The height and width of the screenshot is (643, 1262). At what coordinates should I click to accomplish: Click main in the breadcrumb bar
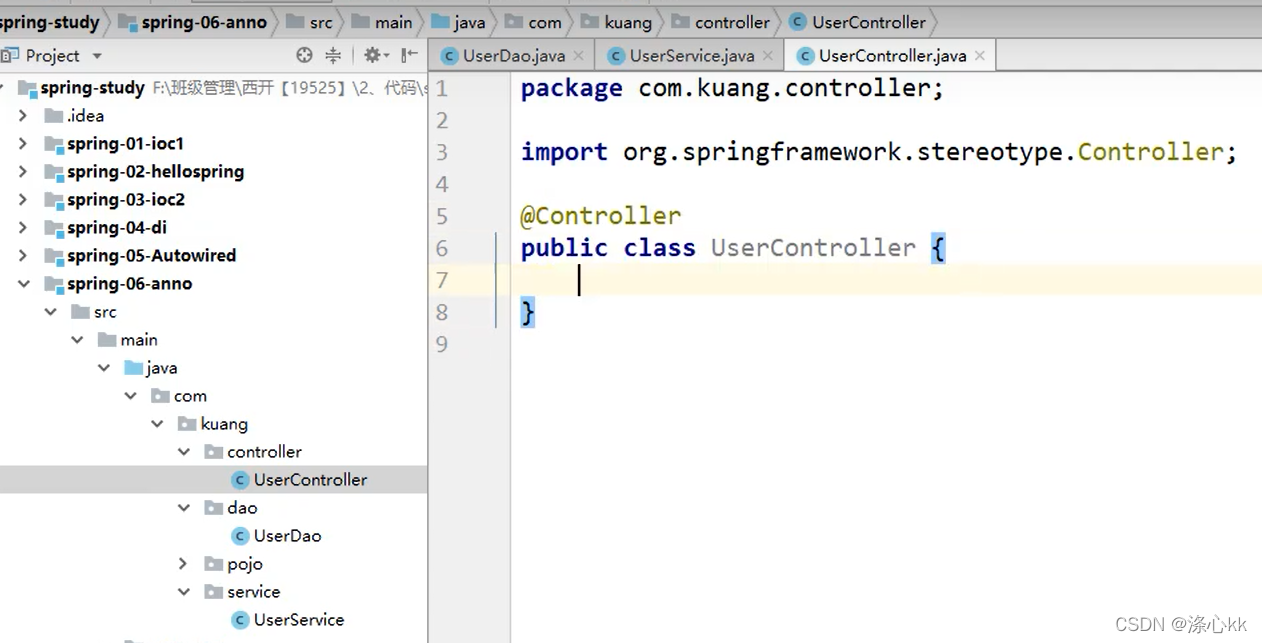click(x=382, y=22)
